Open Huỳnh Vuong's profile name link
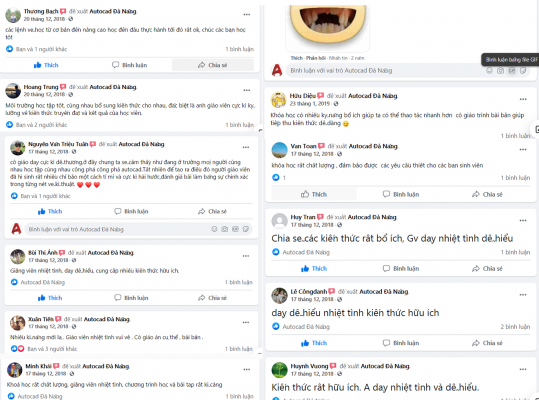 click(x=309, y=366)
